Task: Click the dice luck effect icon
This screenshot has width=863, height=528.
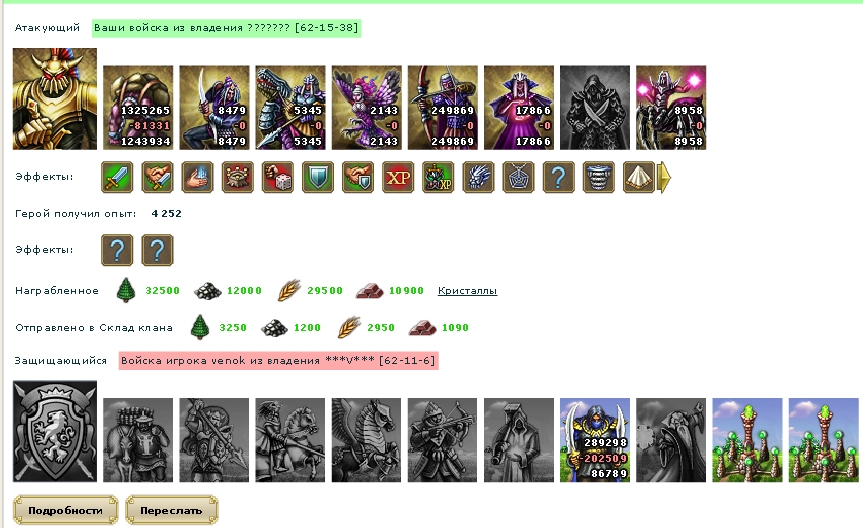Action: tap(277, 177)
